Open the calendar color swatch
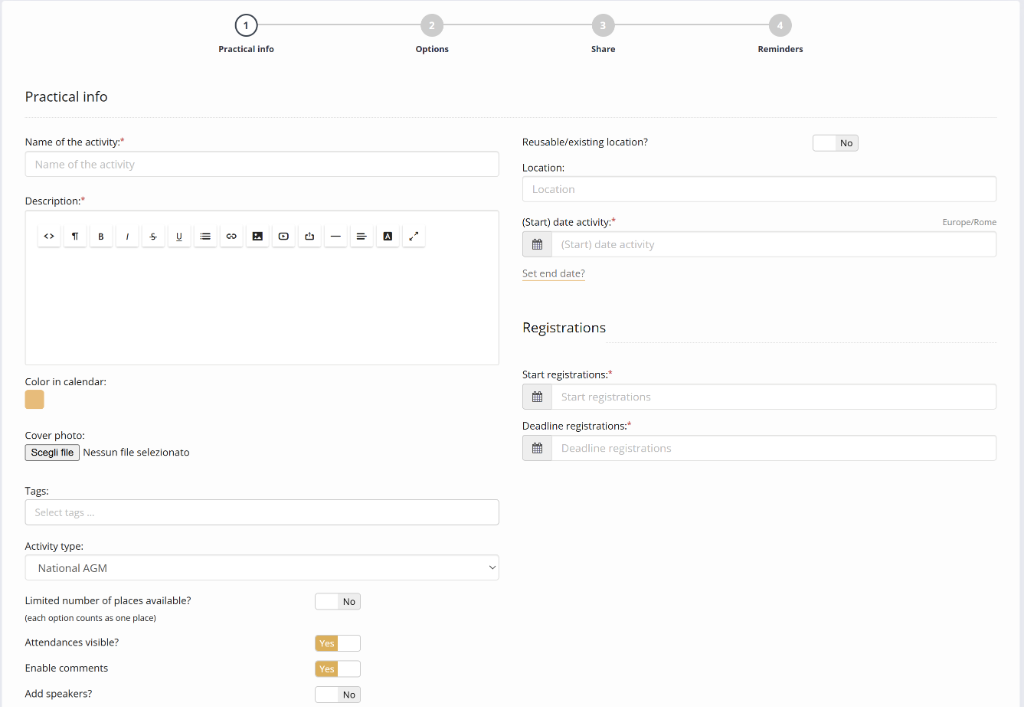Screen dimensions: 1024x707 click(x=35, y=400)
